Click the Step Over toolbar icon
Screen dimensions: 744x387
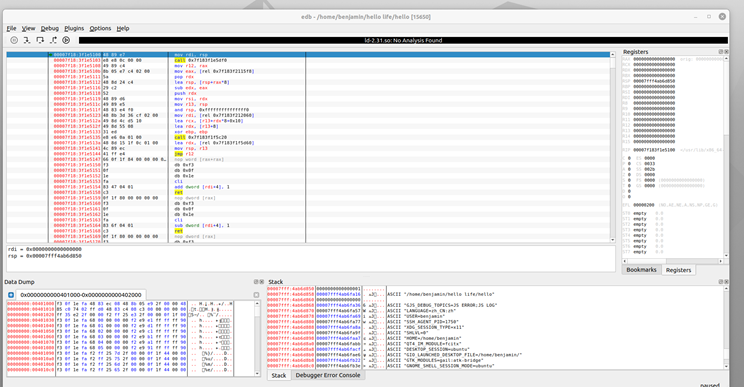[x=40, y=40]
